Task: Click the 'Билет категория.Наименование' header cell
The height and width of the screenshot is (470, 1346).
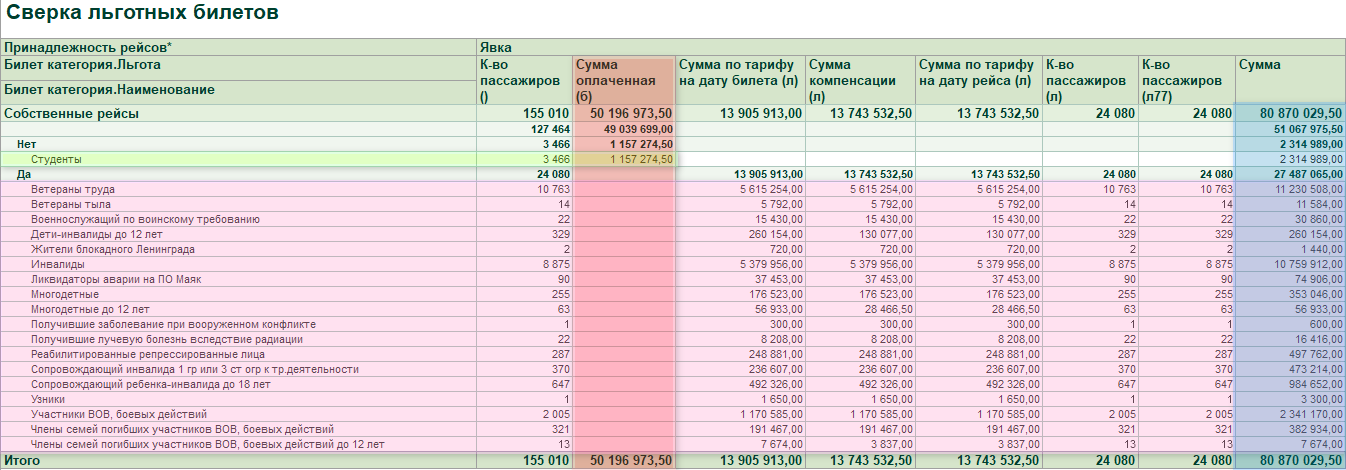Action: point(109,90)
